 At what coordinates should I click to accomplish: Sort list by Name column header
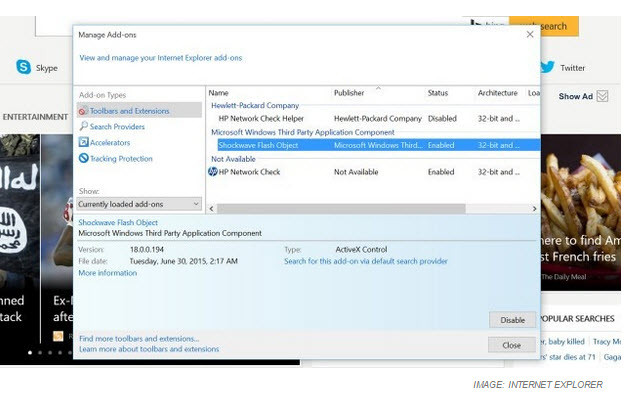pyautogui.click(x=219, y=93)
